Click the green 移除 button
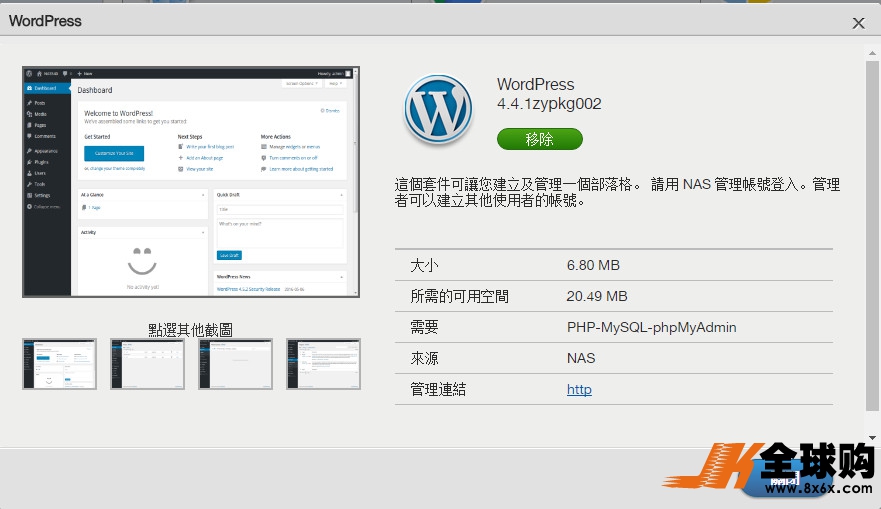This screenshot has height=509, width=881. pos(539,139)
